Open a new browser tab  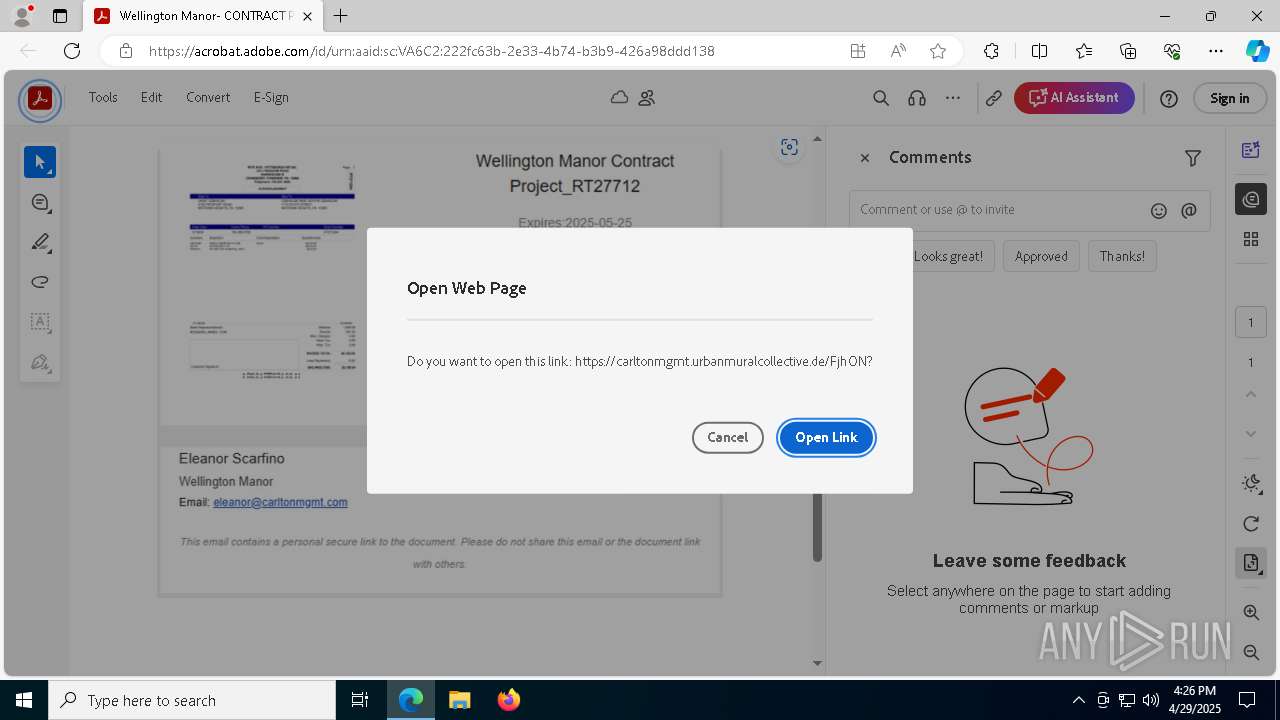pos(341,16)
